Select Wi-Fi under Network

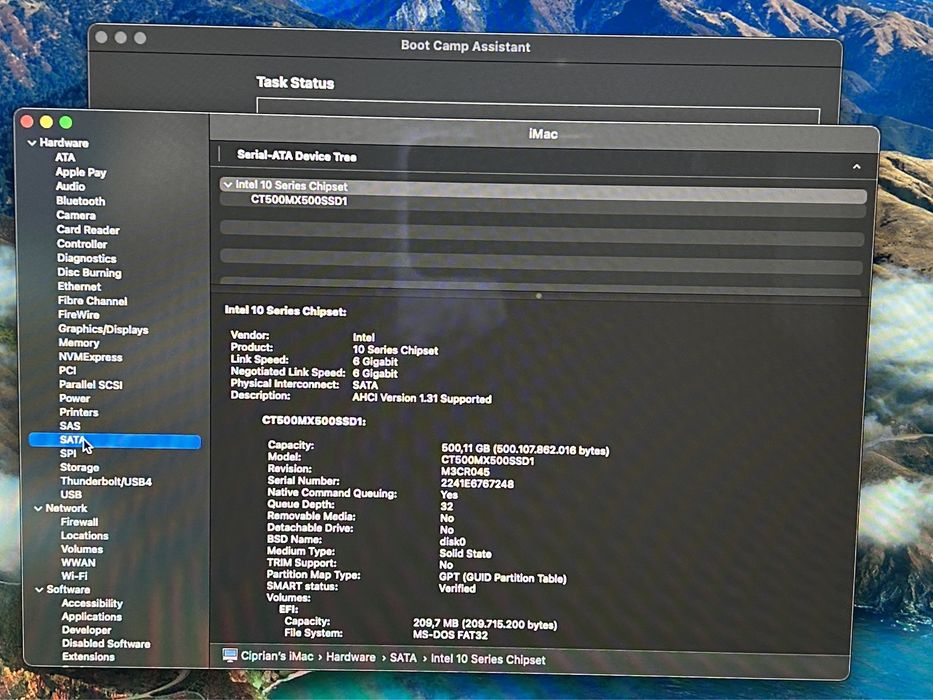point(74,576)
